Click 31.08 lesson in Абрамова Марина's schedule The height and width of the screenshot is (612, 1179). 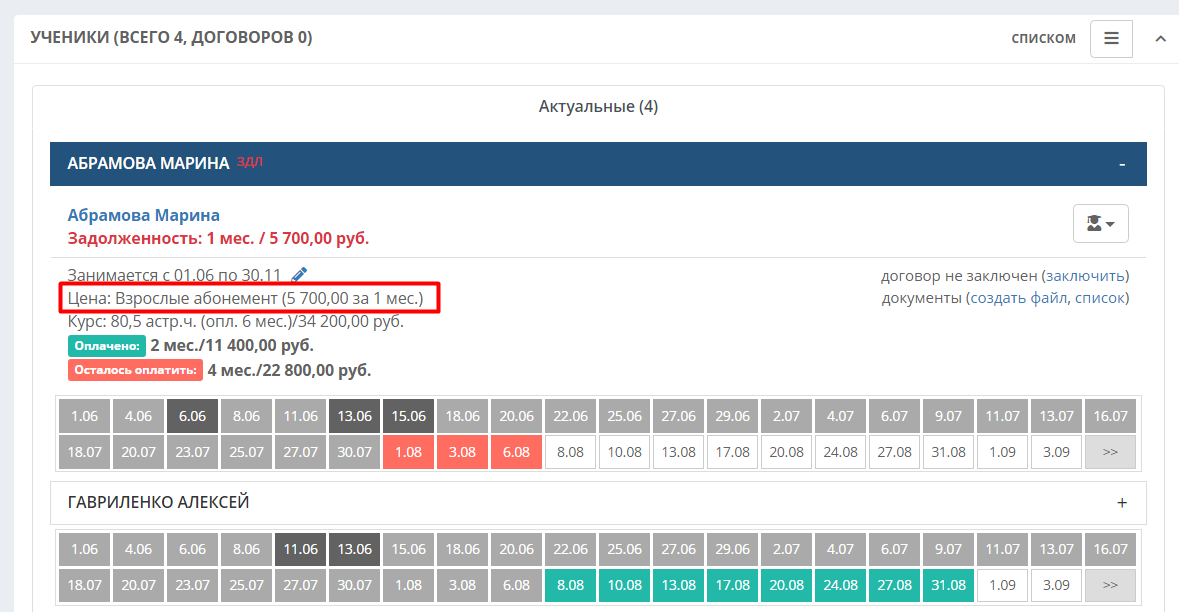point(948,452)
